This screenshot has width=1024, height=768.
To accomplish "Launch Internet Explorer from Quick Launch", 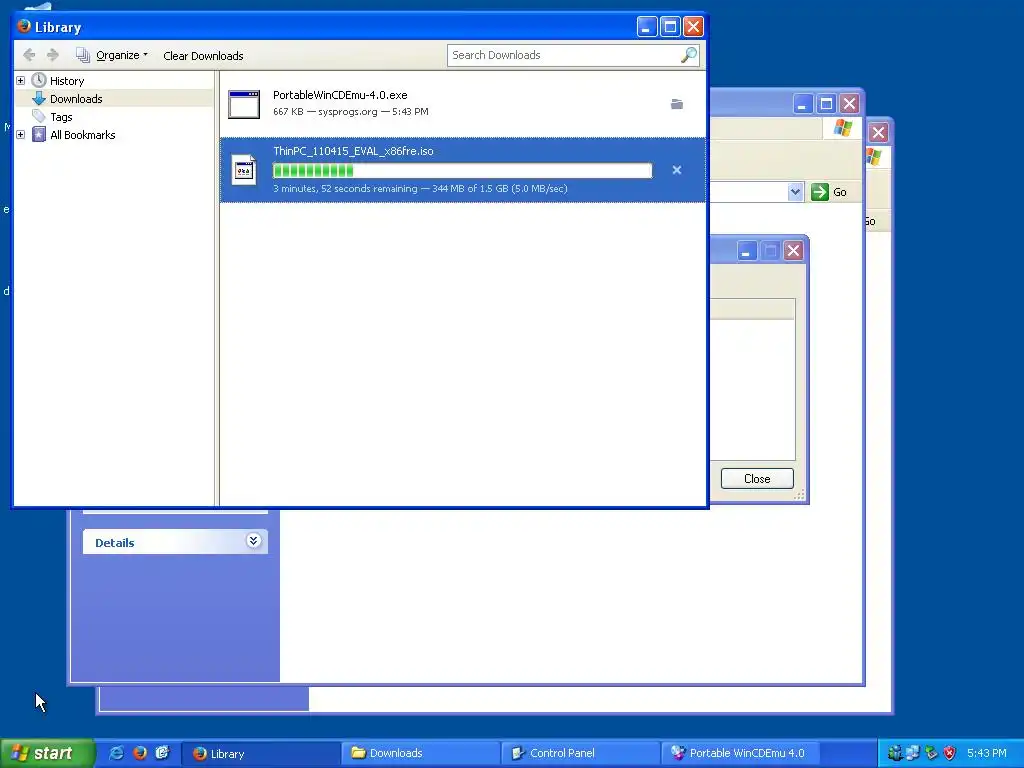I will point(116,753).
